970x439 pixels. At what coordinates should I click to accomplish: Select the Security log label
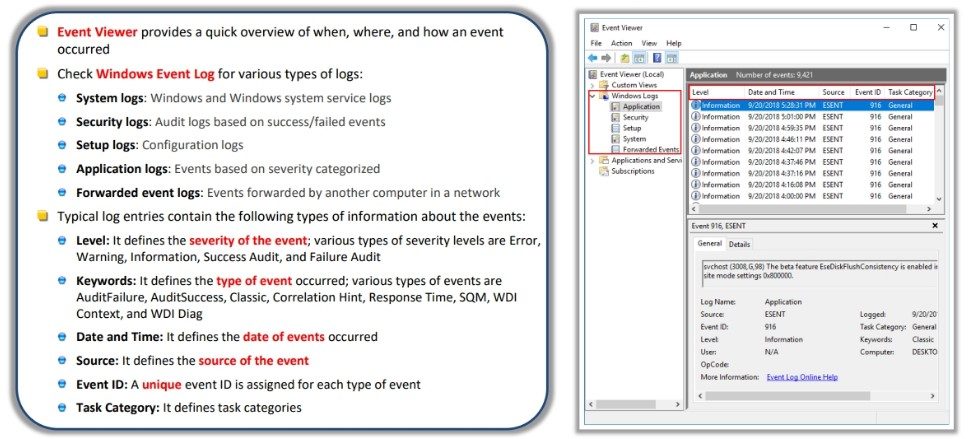(635, 117)
